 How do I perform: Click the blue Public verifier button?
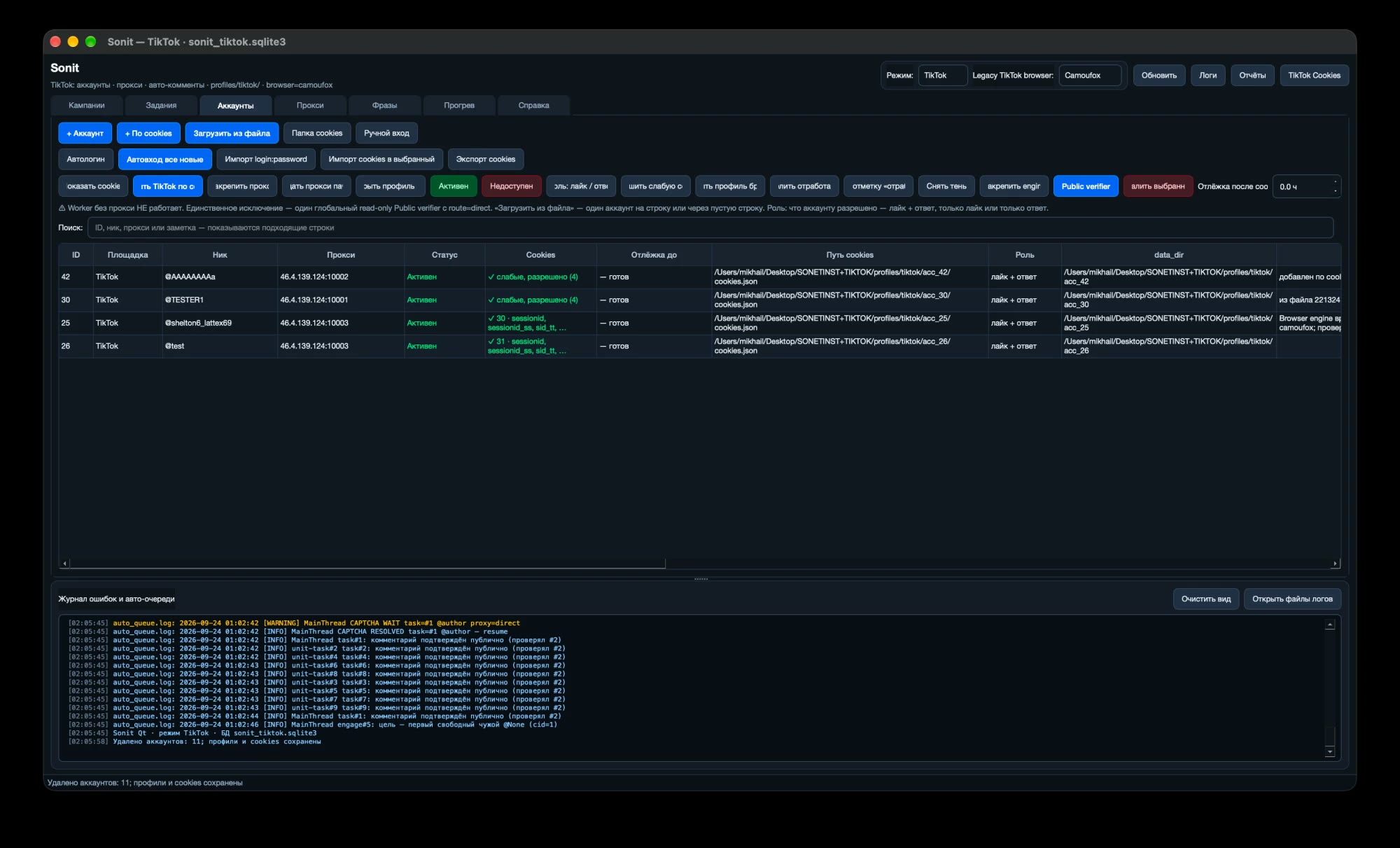[1086, 186]
